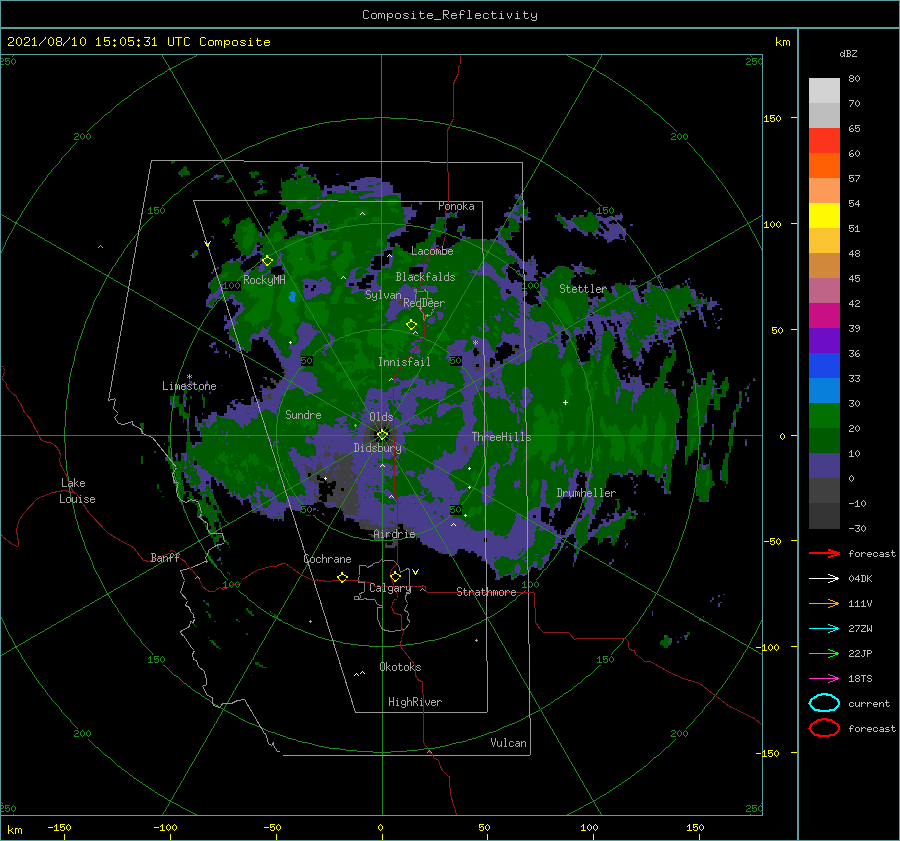Screen dimensions: 900x841
Task: Select the blue 33 dBZ color swatch
Action: click(824, 366)
